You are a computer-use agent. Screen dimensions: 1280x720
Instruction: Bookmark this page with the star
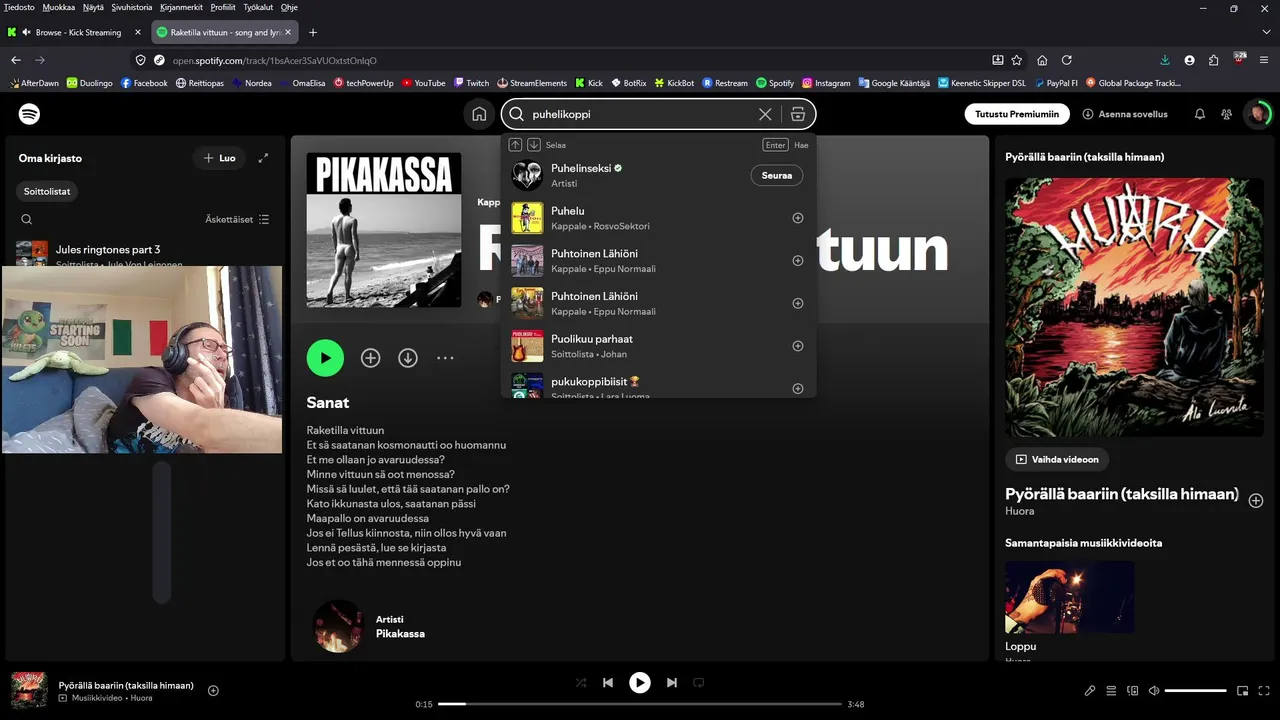pos(1017,60)
